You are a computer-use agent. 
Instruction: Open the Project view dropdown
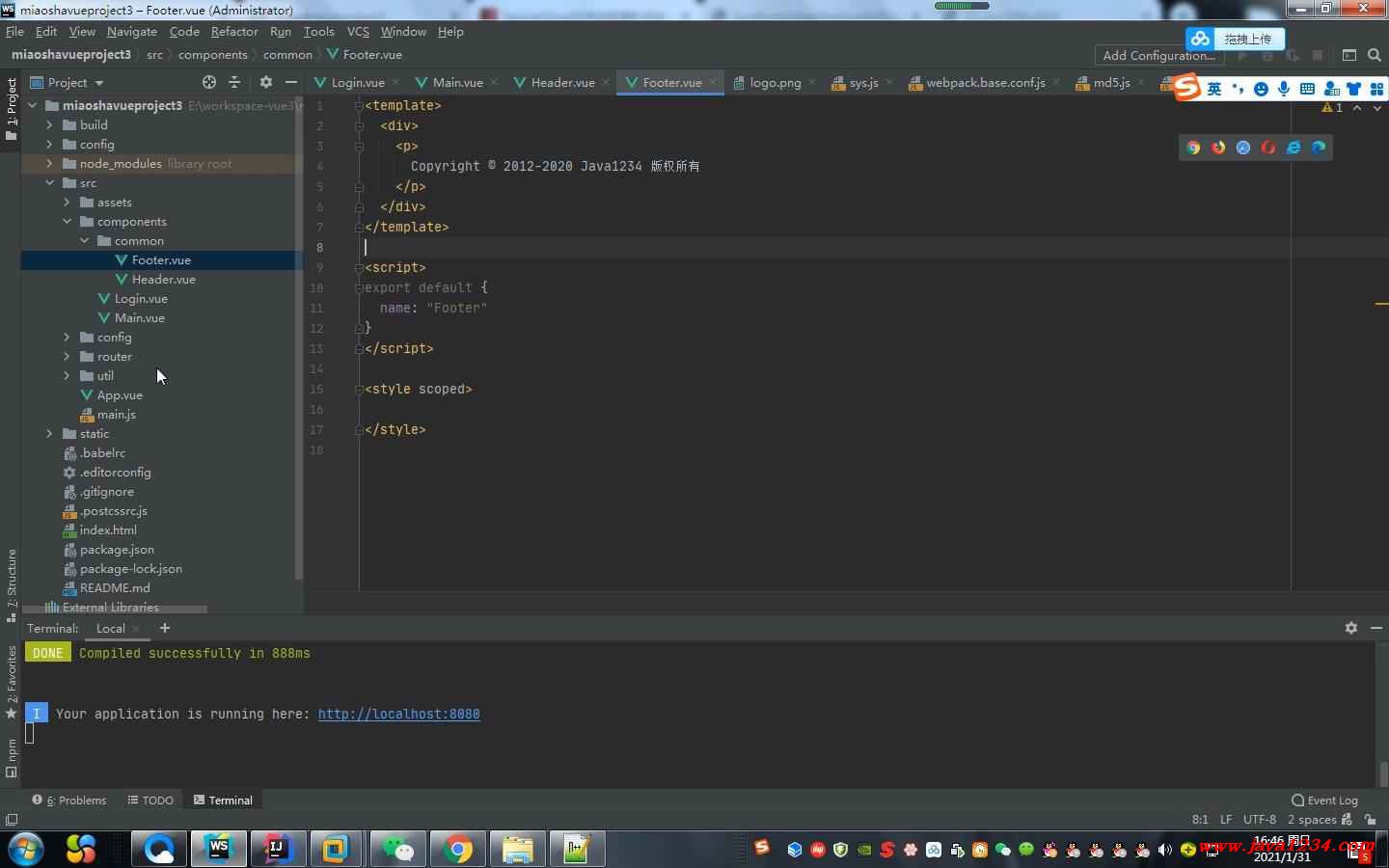coord(67,83)
